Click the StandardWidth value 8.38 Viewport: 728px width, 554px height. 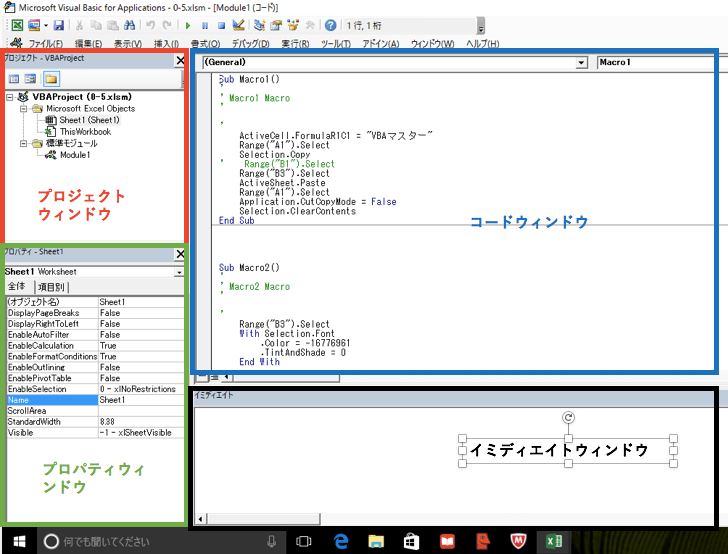coord(141,422)
